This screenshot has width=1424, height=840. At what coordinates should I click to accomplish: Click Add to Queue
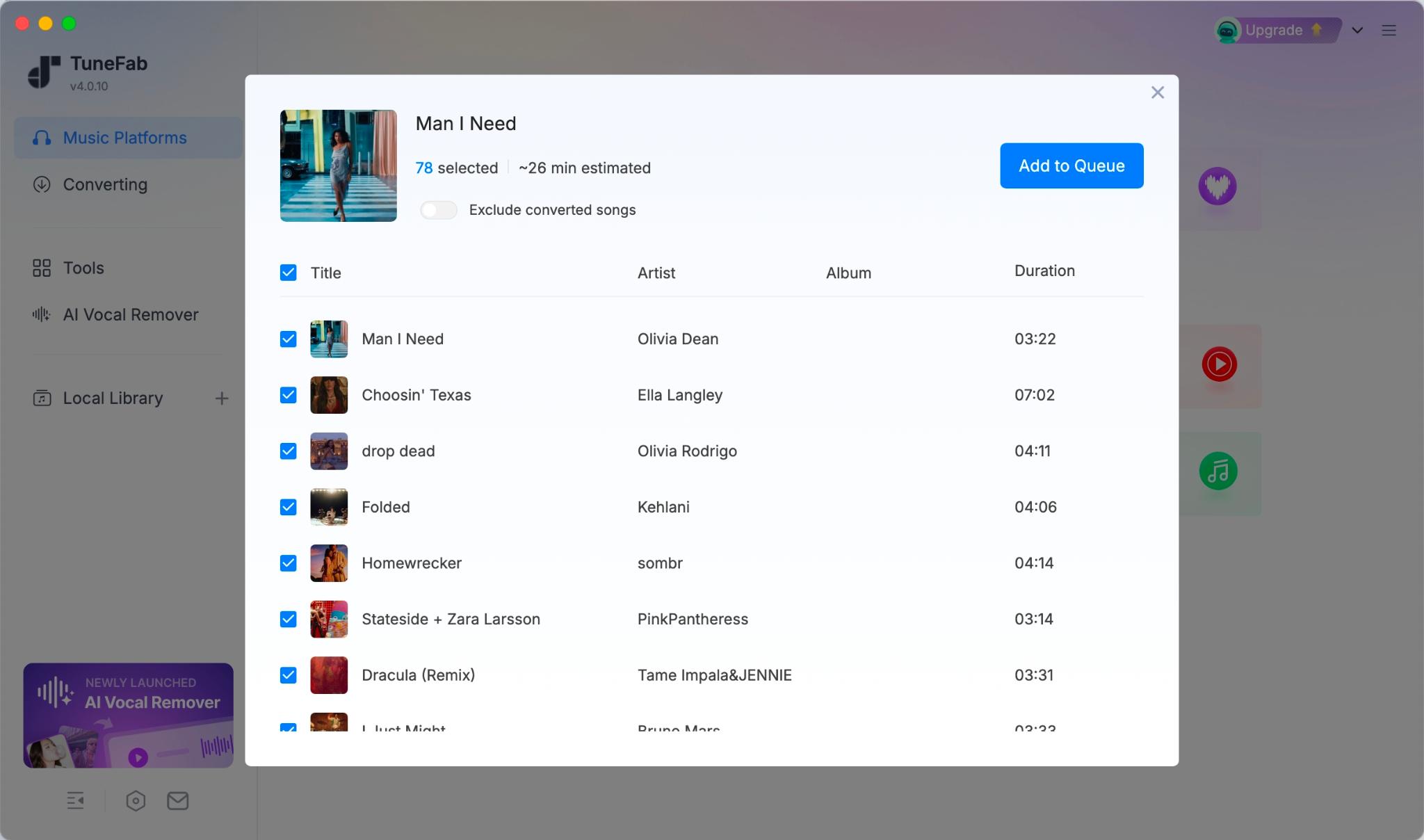1071,165
